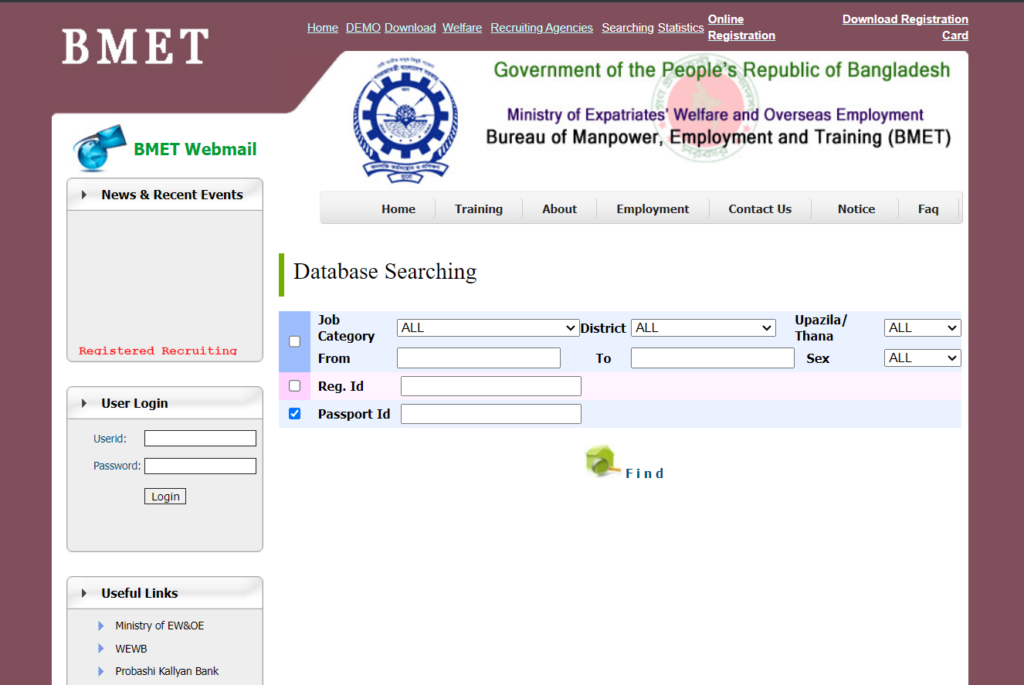Click the Ministry of EW&OE link

coord(159,626)
